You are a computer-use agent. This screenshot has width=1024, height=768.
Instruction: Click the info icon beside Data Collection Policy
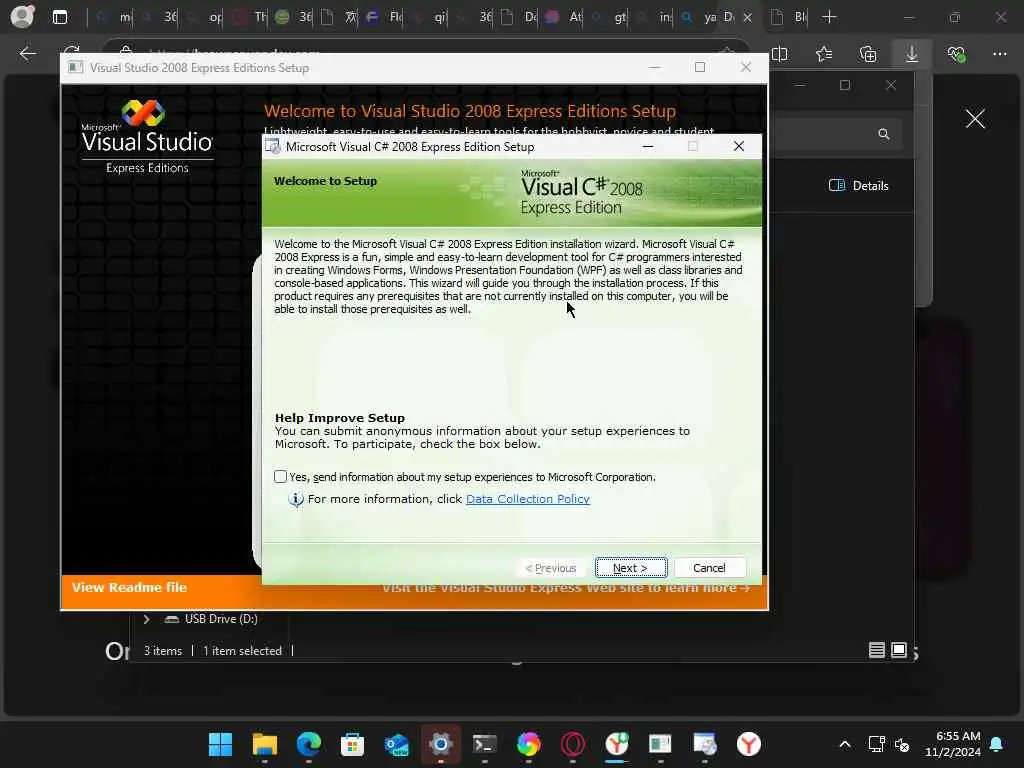click(x=296, y=500)
